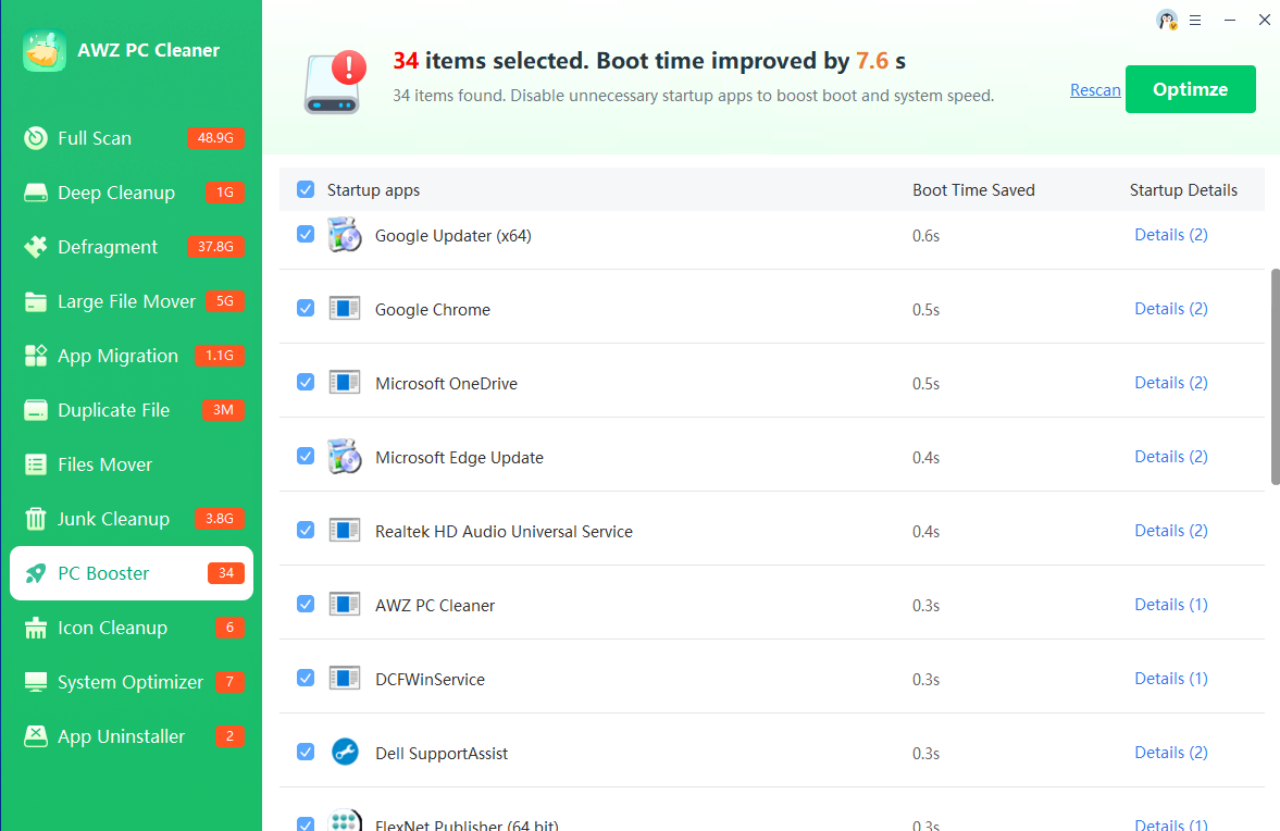Viewport: 1280px width, 831px height.
Task: Open Large File Mover section
Action: click(x=131, y=301)
